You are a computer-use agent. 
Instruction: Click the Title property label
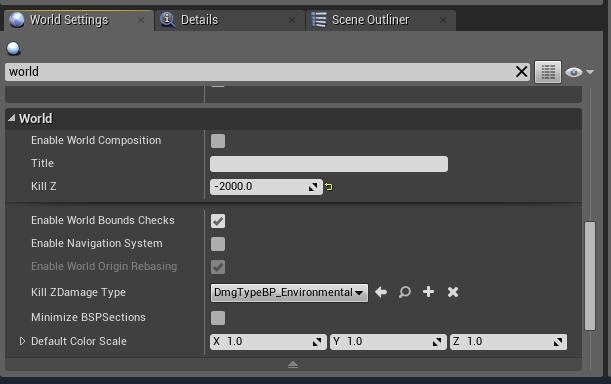pyautogui.click(x=42, y=163)
